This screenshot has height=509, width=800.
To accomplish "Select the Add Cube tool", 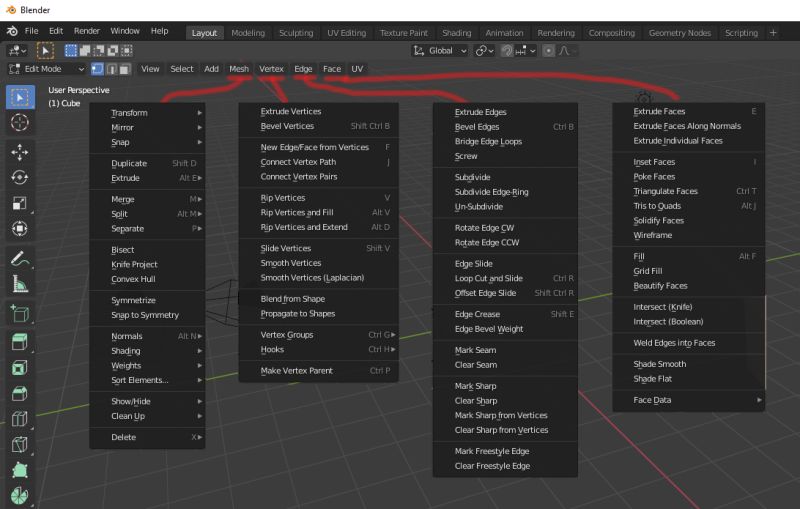I will click(20, 313).
